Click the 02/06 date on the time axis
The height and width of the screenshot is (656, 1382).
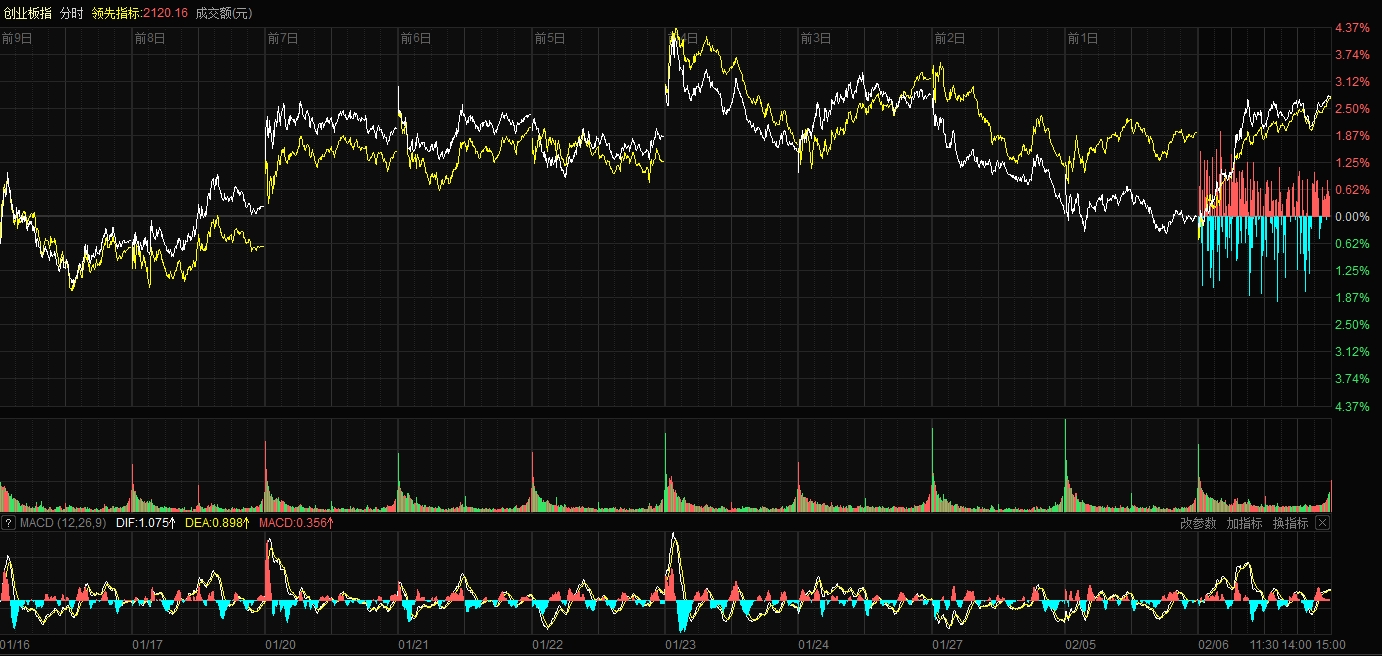(1214, 645)
